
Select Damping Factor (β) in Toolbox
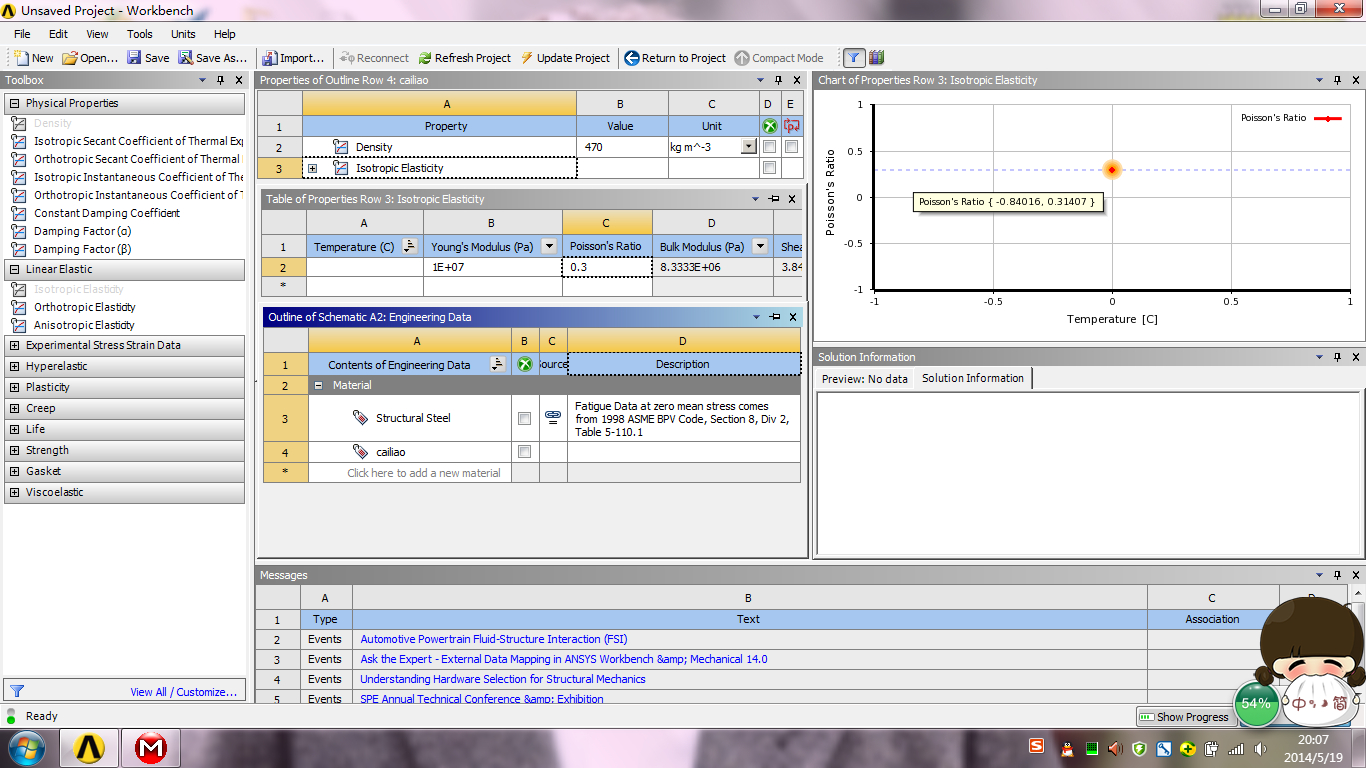[x=82, y=249]
